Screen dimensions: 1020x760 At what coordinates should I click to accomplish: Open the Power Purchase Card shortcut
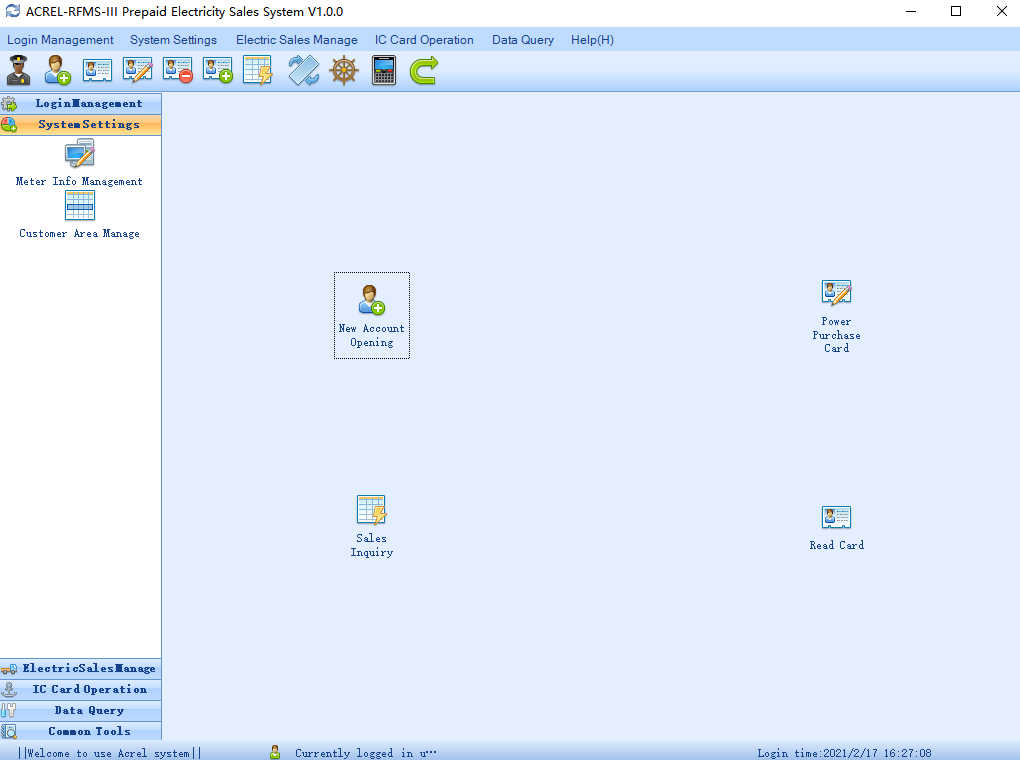point(836,315)
